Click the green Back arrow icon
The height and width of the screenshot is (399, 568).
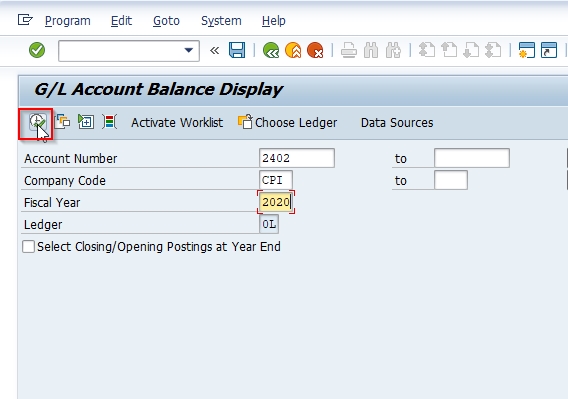click(271, 50)
